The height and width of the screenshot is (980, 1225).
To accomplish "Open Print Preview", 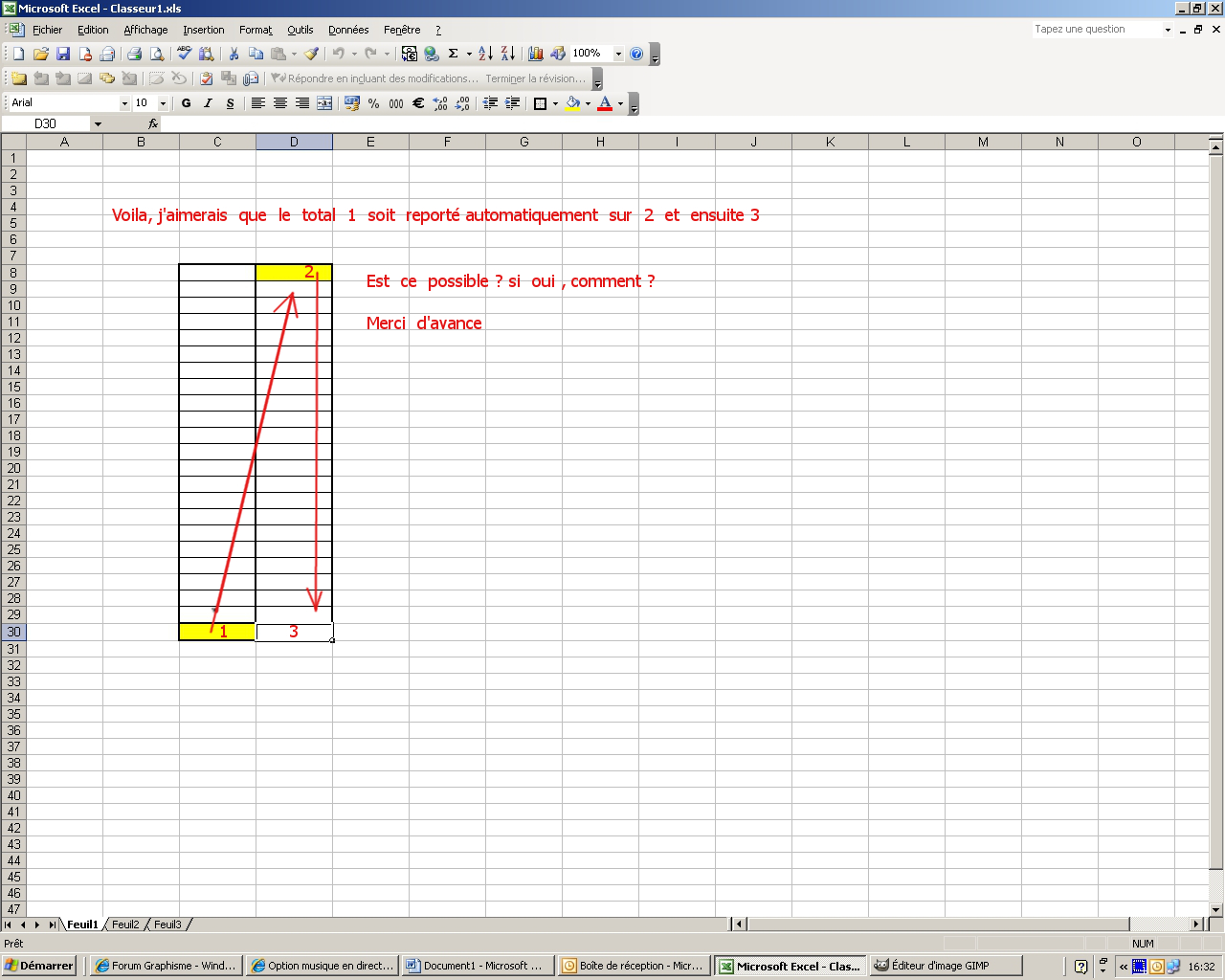I will tap(157, 54).
